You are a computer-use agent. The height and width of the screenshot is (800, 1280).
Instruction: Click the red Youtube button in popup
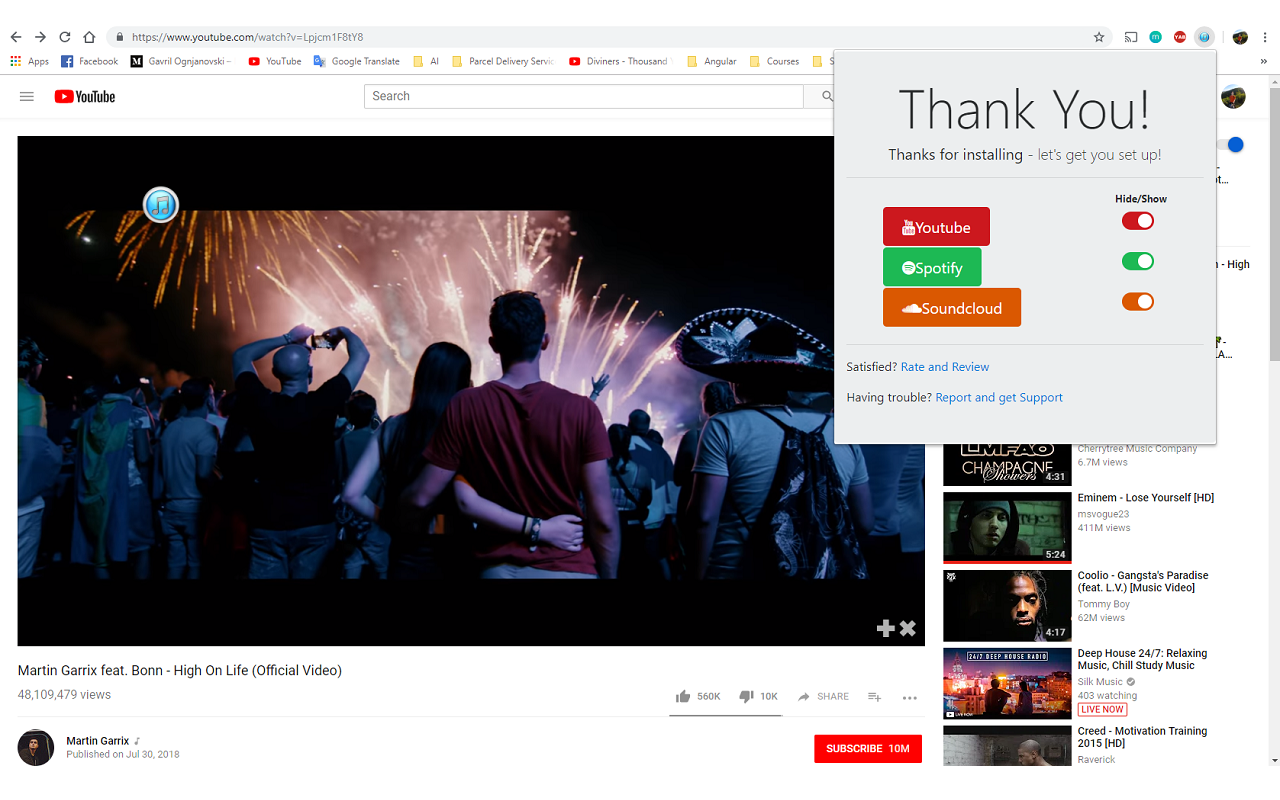coord(936,226)
